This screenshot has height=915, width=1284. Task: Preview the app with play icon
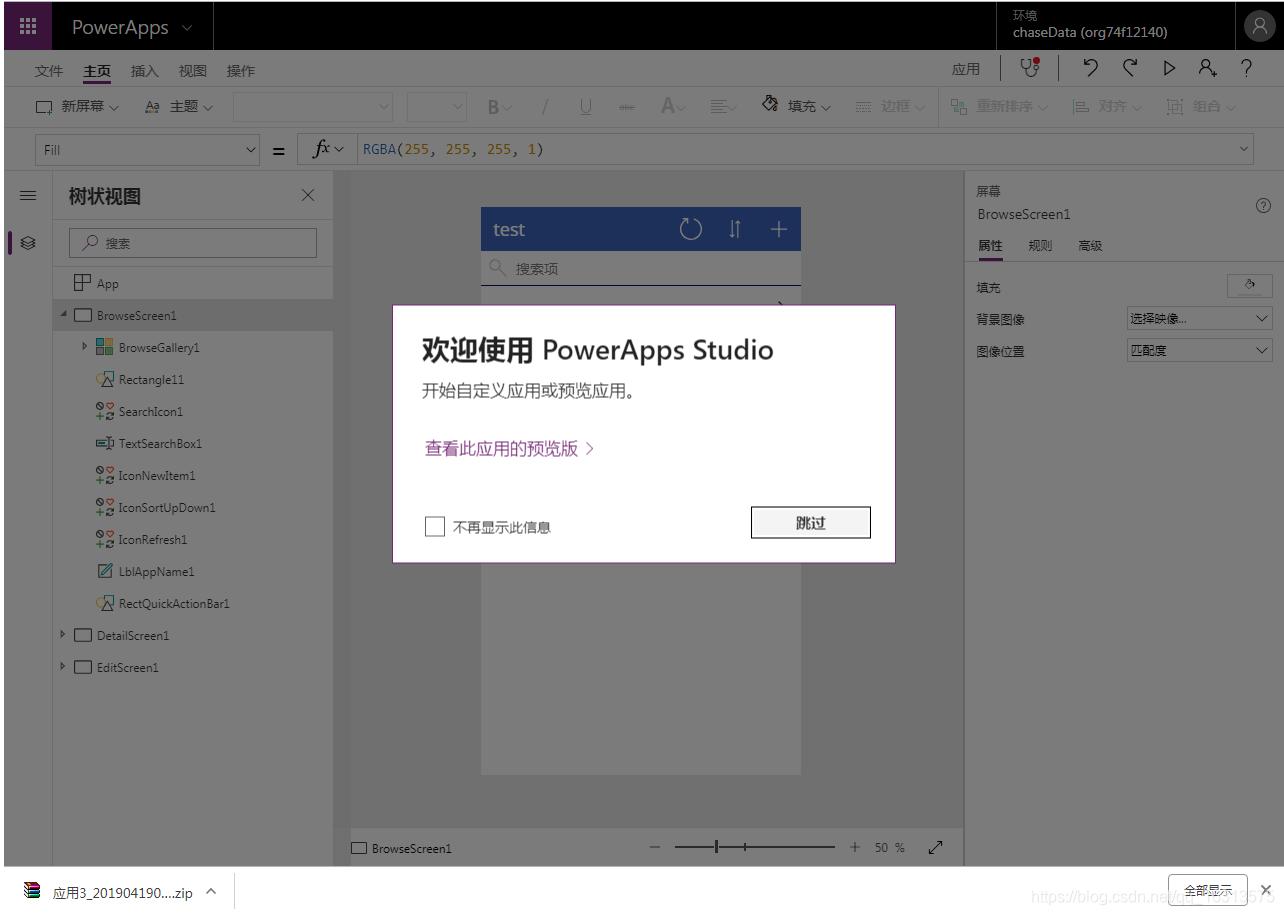tap(1169, 68)
